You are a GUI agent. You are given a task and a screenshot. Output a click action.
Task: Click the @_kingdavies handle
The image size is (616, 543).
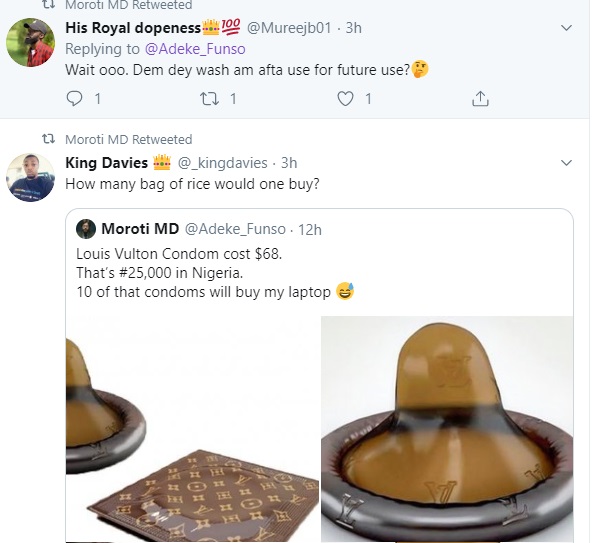[x=224, y=162]
